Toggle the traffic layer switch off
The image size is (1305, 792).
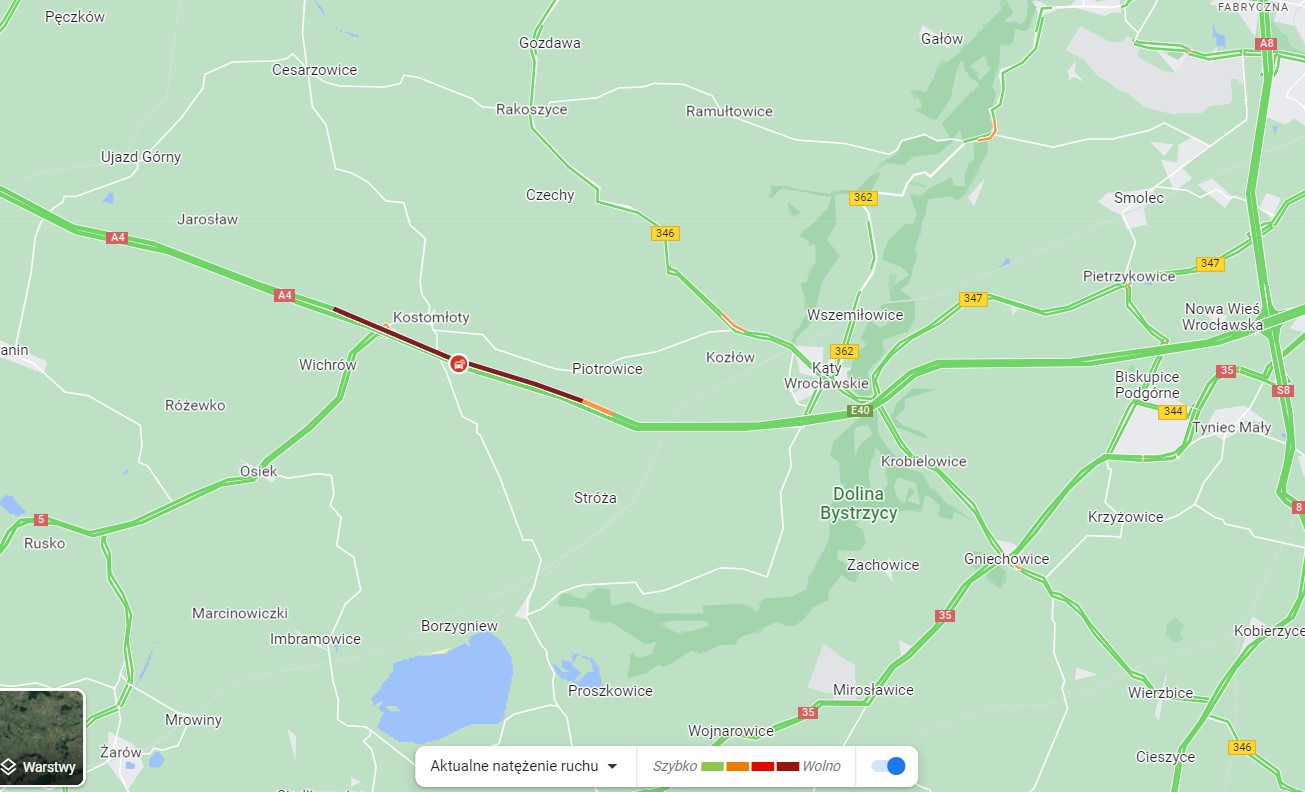coord(888,766)
